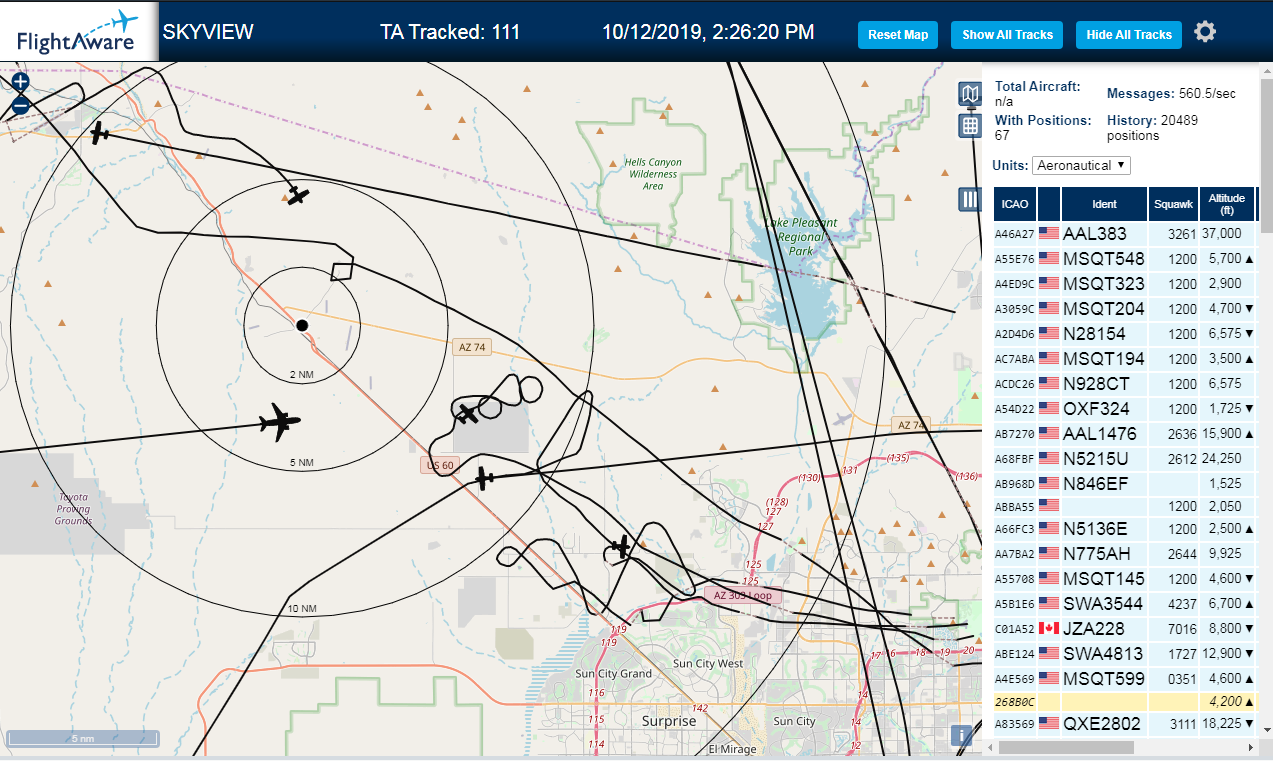This screenshot has height=761, width=1273.
Task: Click the US flag in the SWA3544 row
Action: pos(1049,604)
